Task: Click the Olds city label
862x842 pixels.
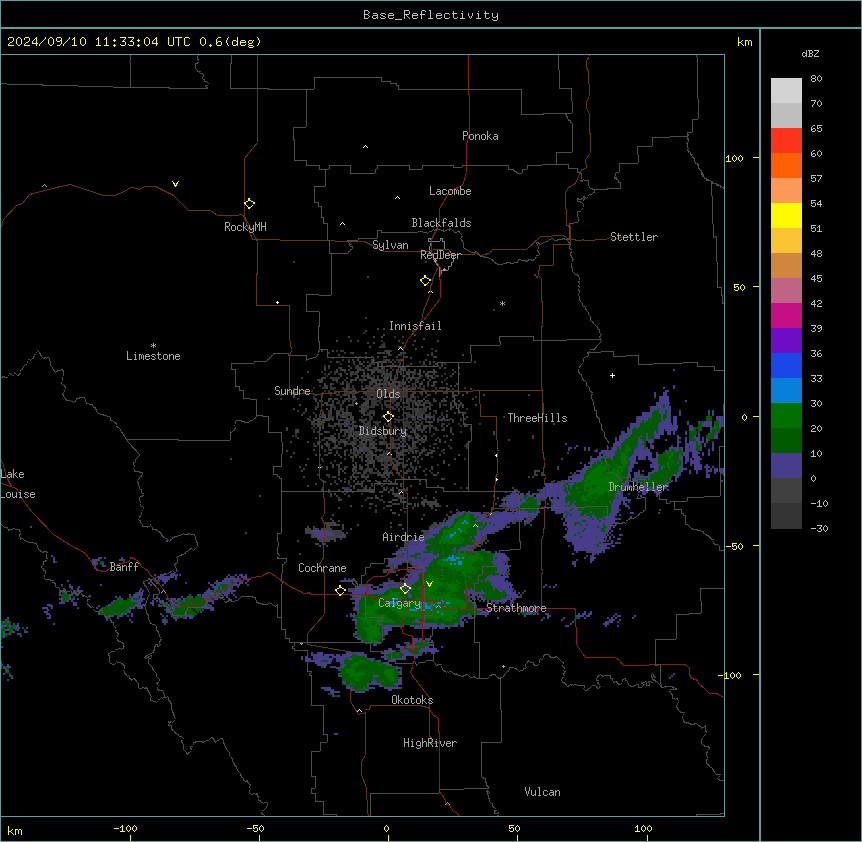Action: 388,394
